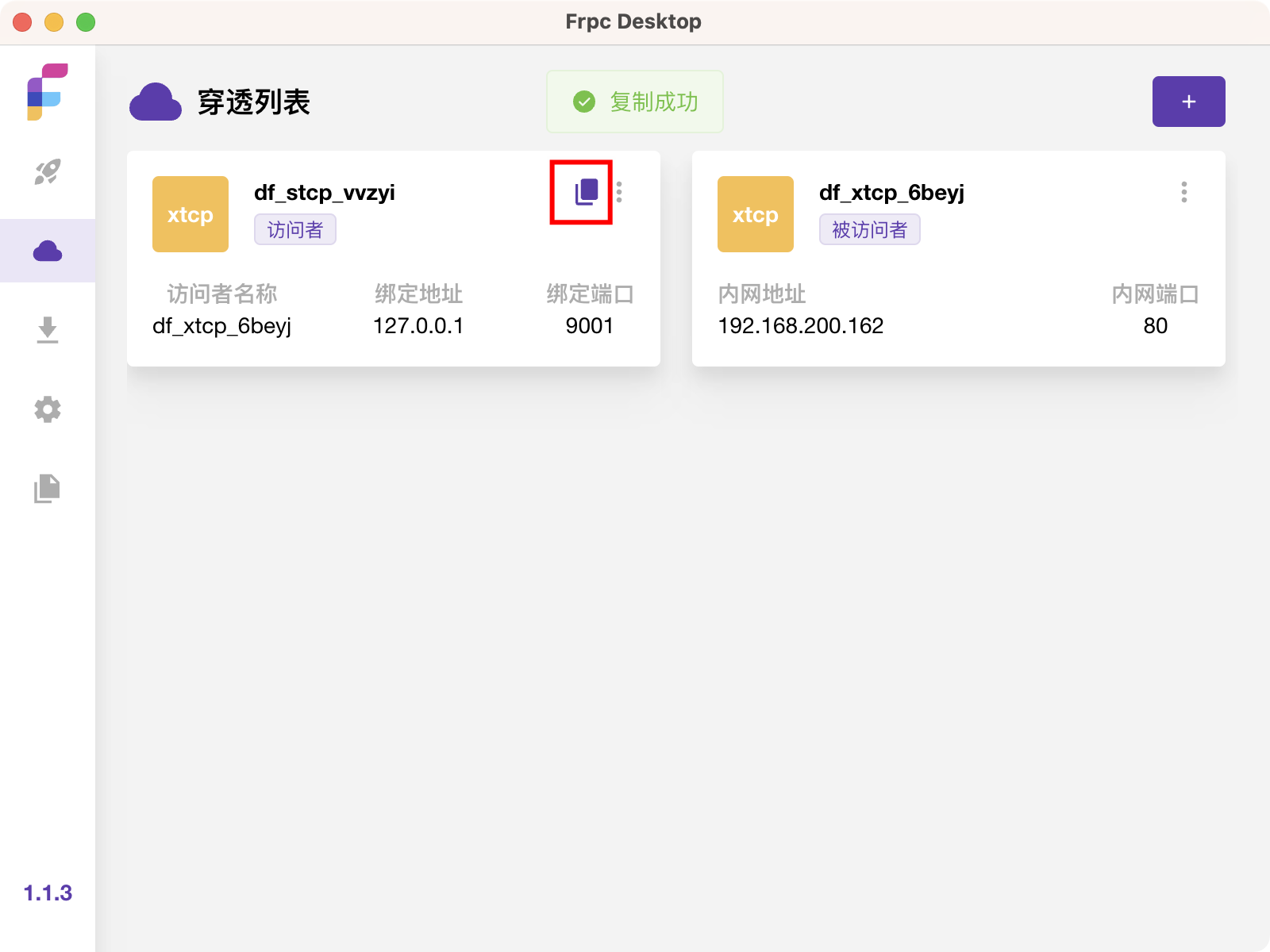
Task: Open the logs page document icon
Action: click(48, 489)
